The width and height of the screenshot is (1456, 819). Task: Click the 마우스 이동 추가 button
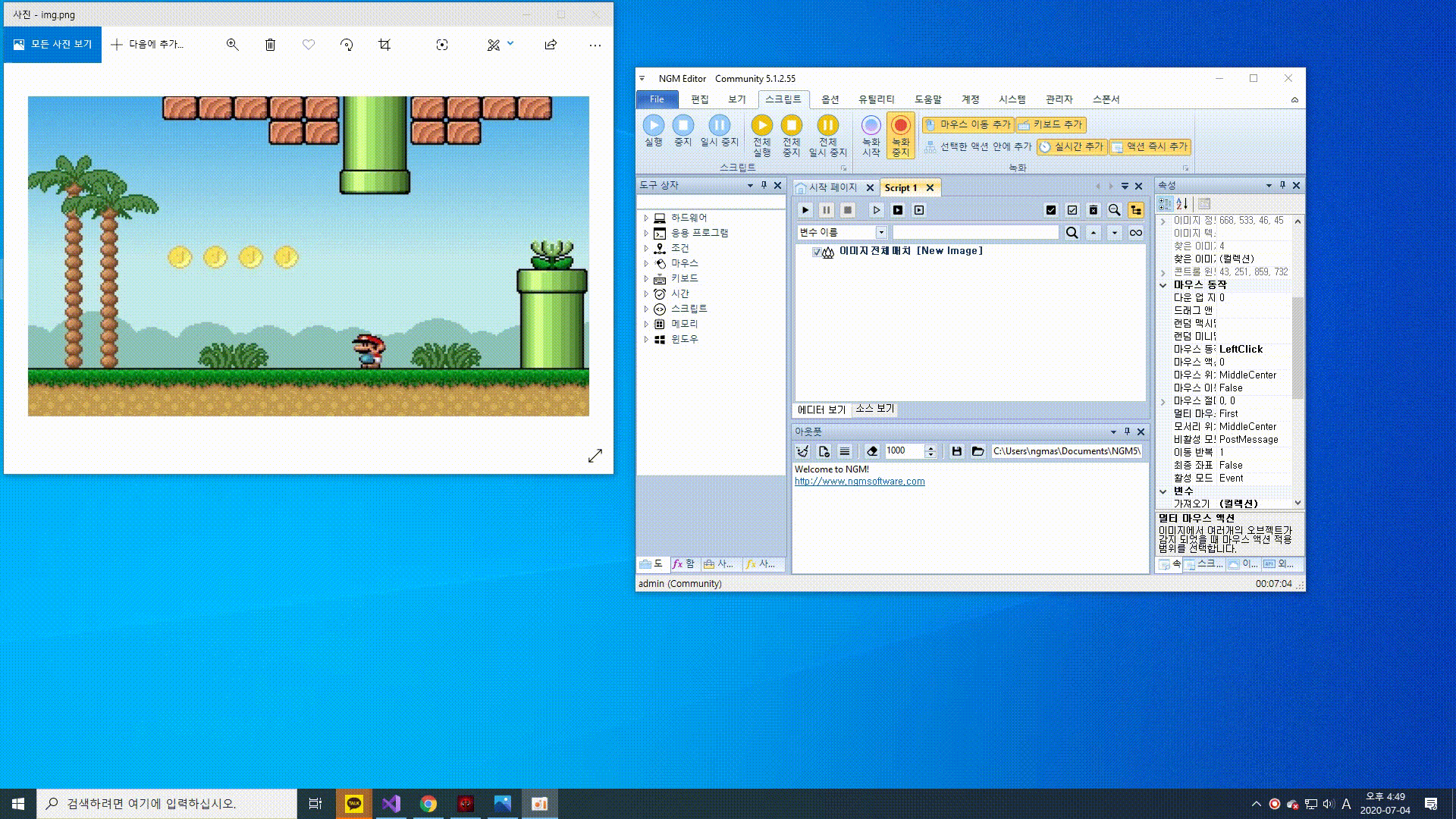[968, 124]
